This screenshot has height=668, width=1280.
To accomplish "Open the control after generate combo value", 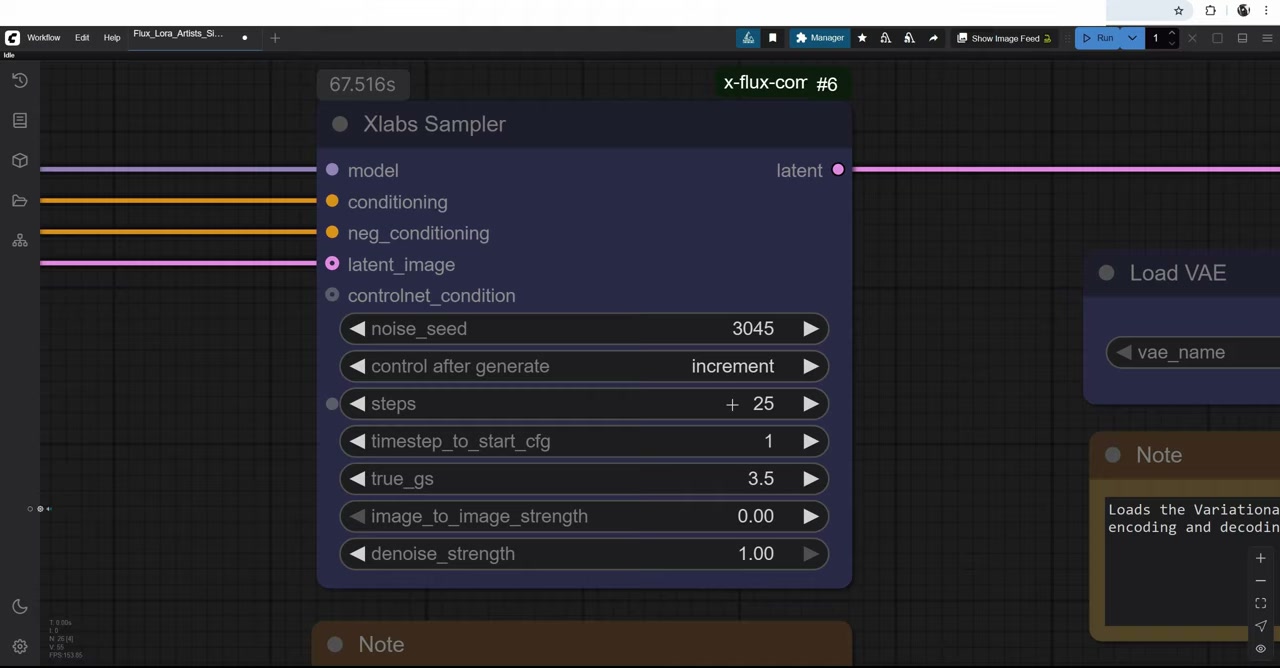I will 732,366.
